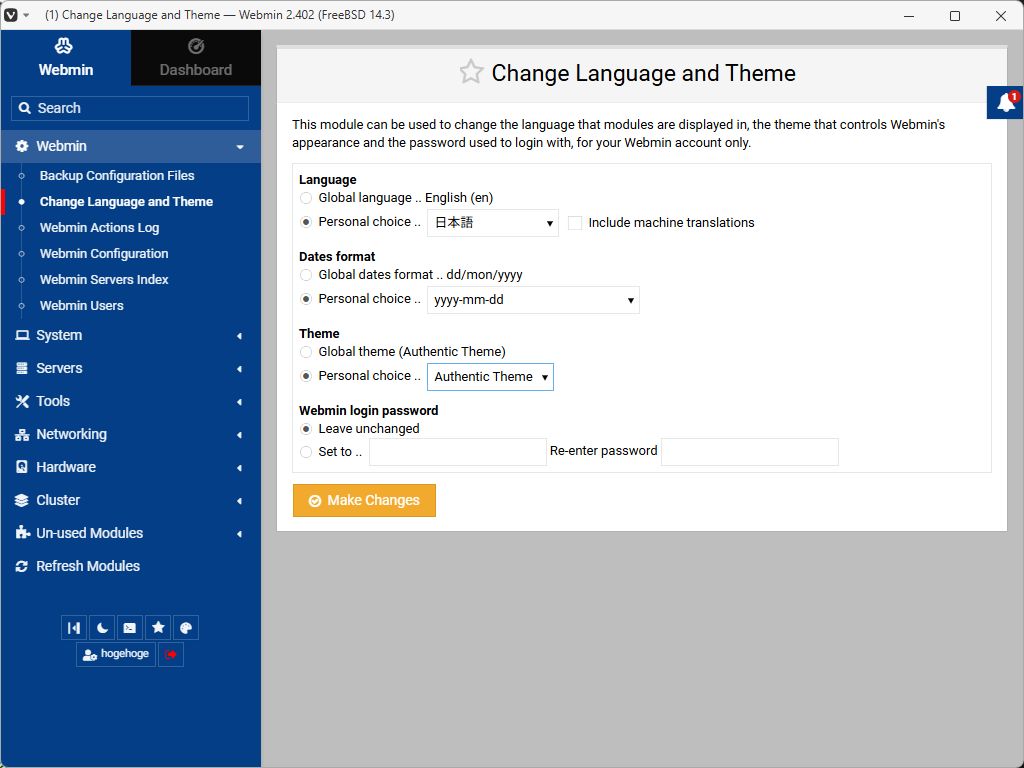This screenshot has width=1024, height=768.
Task: Click the Hardware drive icon
Action: pyautogui.click(x=22, y=467)
